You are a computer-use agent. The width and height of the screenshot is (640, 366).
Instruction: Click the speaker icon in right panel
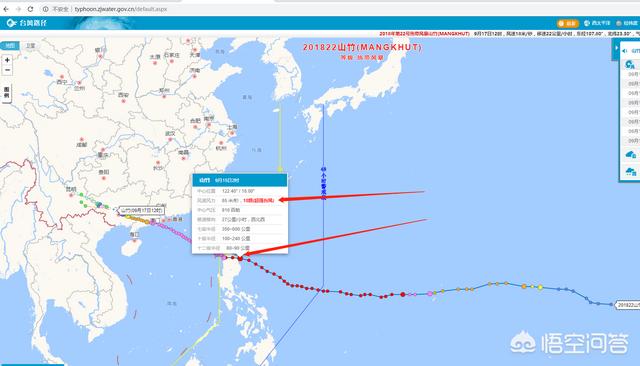point(624,51)
